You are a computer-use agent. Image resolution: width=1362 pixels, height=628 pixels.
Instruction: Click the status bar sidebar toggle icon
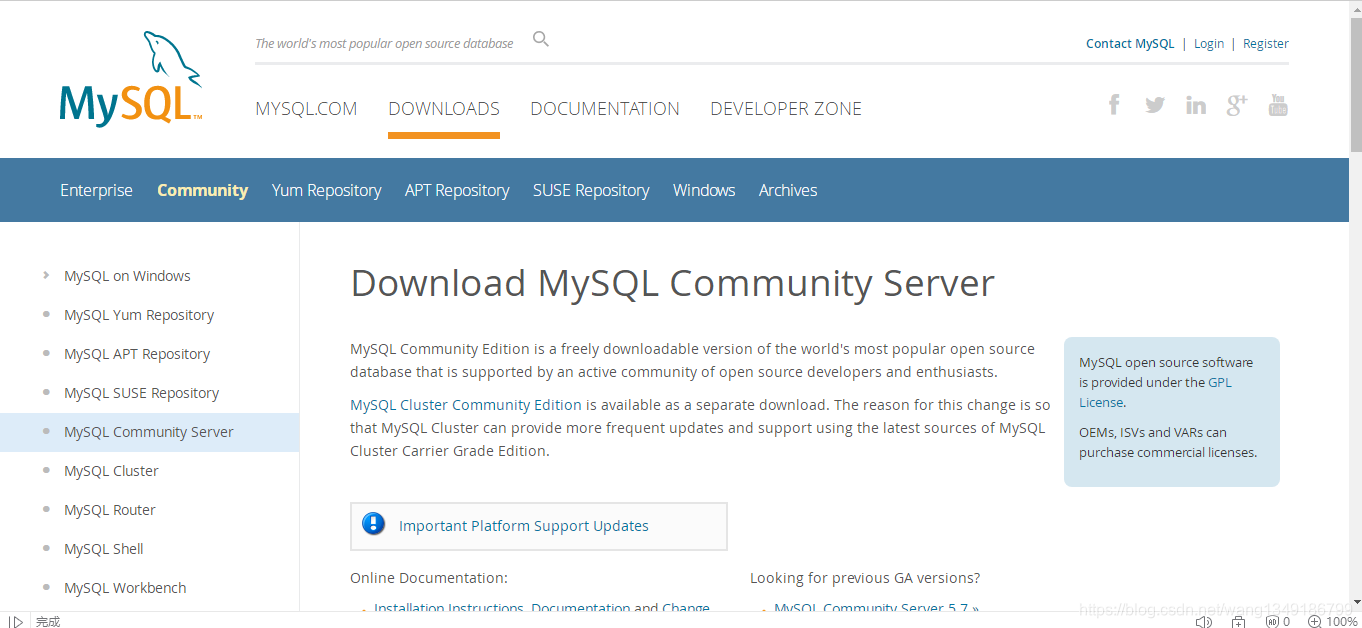16,621
